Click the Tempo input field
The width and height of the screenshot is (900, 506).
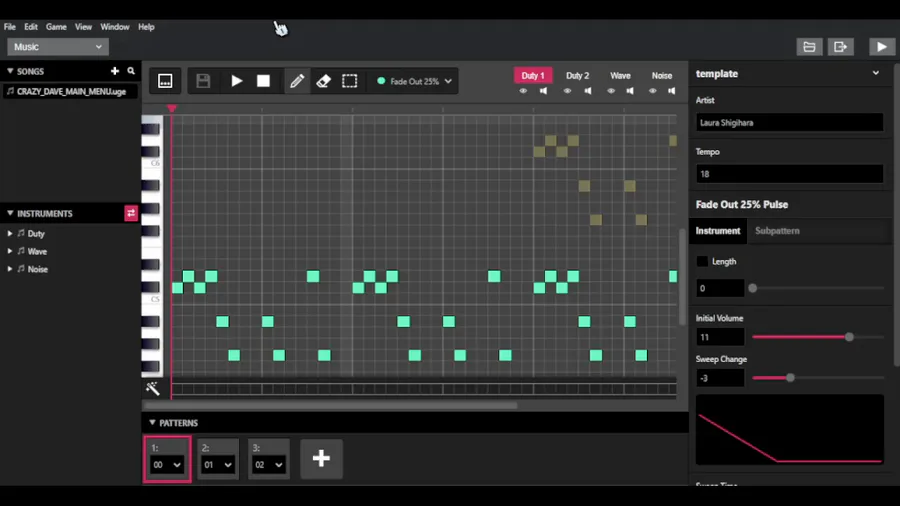790,174
